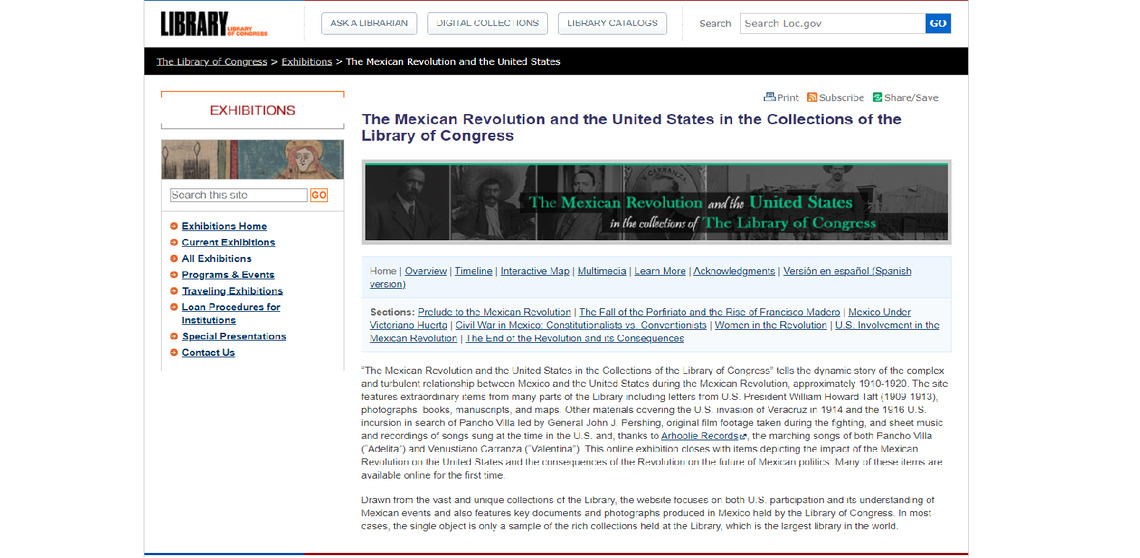
Task: Click the Subscribe text link
Action: pos(841,97)
